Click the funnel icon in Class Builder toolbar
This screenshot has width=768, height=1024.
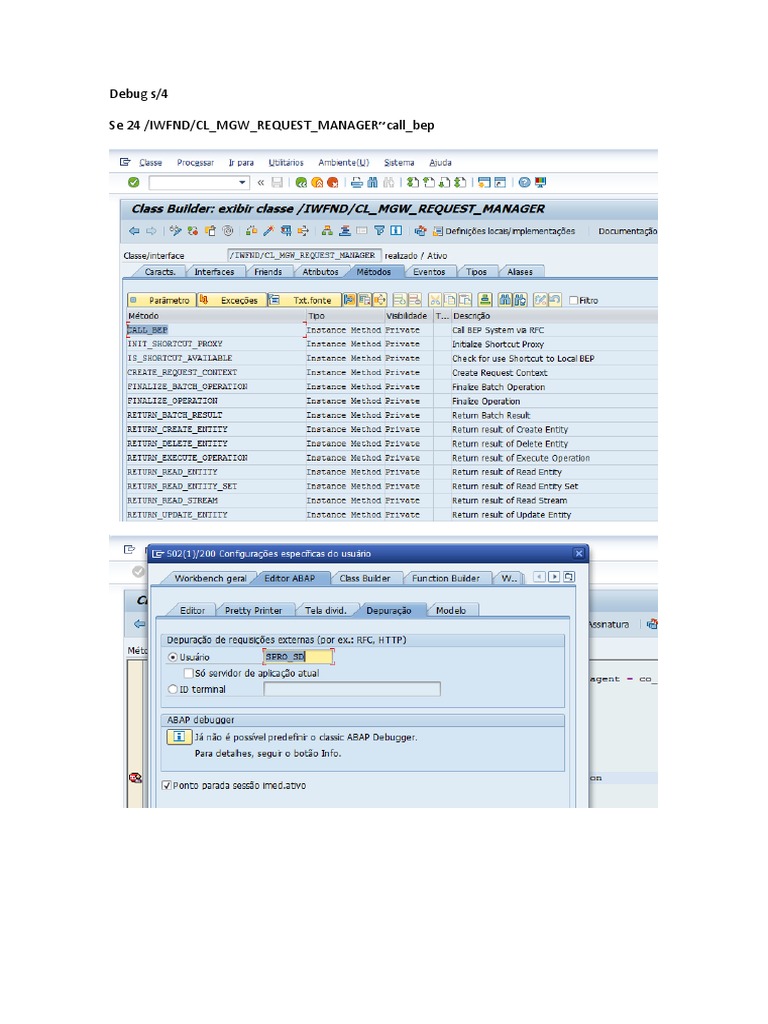pyautogui.click(x=379, y=231)
